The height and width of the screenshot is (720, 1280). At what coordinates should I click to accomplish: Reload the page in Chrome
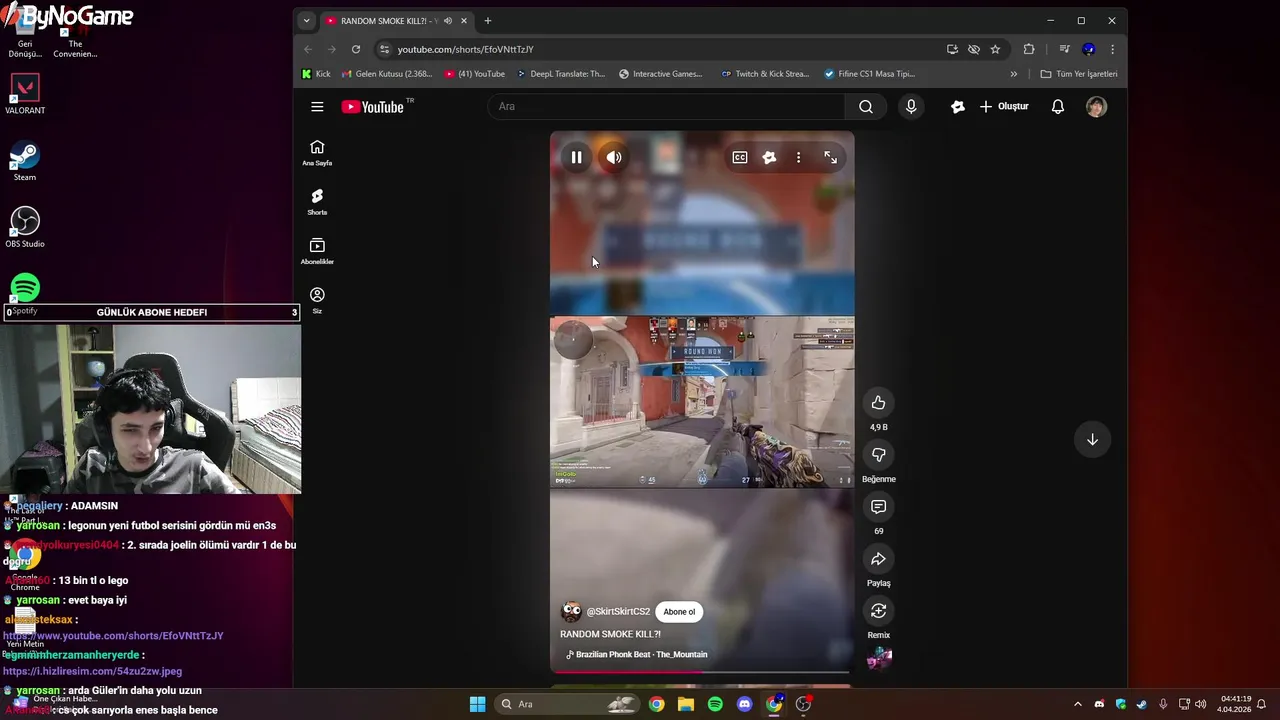[x=356, y=49]
